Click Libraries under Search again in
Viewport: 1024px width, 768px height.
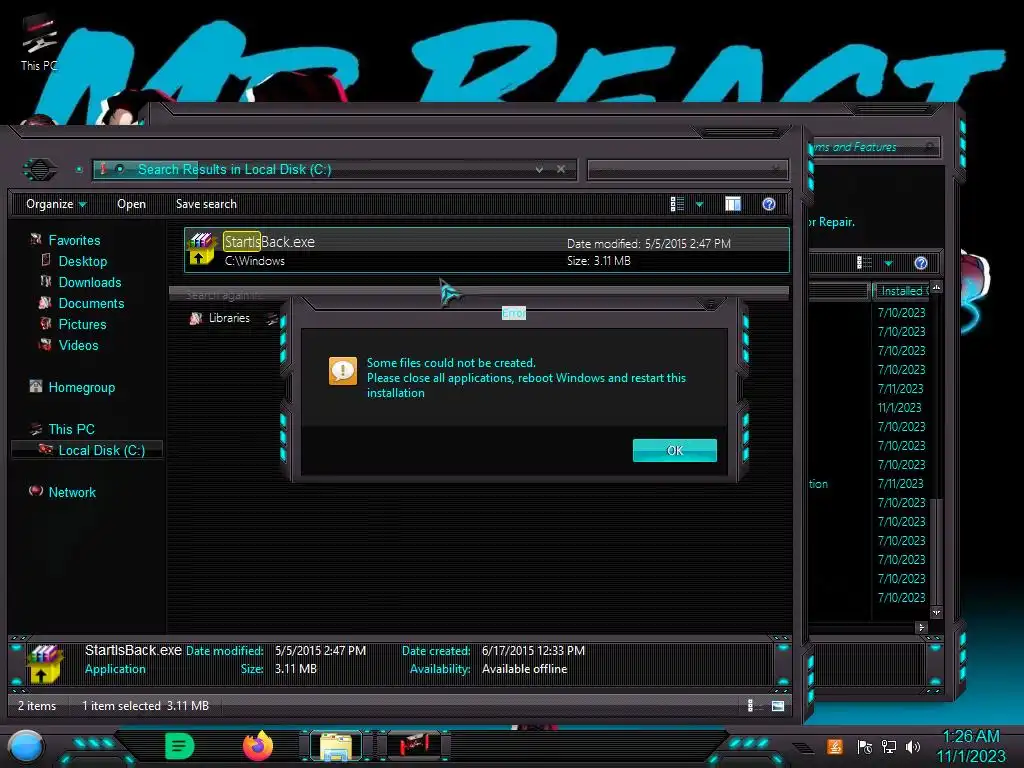tap(229, 318)
